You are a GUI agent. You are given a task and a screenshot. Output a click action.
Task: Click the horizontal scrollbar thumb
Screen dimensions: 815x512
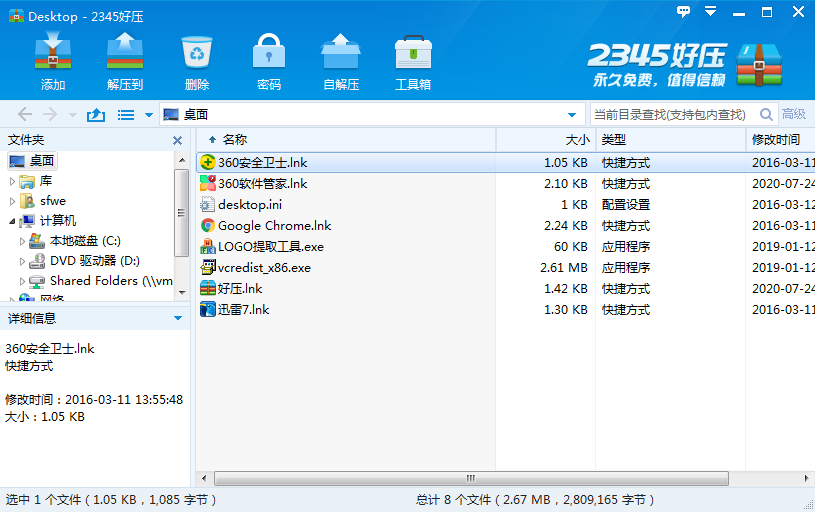471,478
